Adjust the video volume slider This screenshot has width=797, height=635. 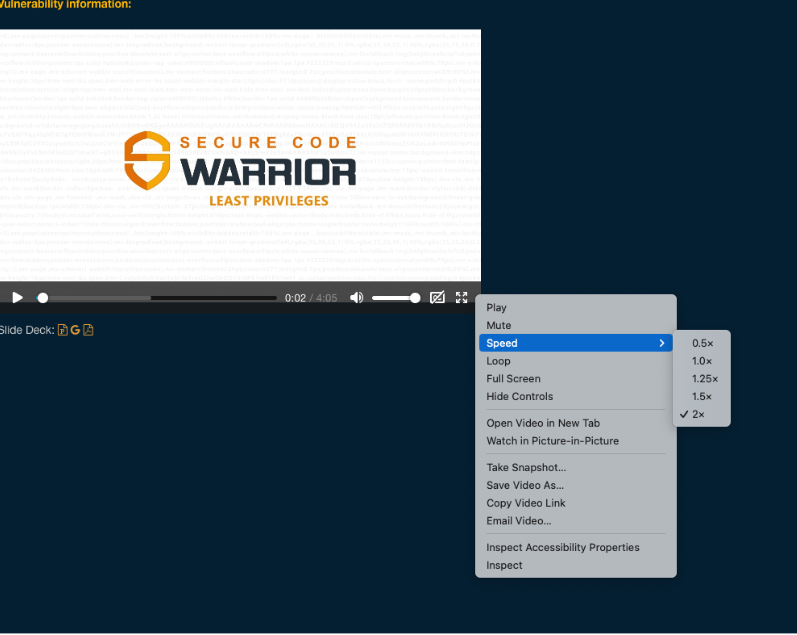pos(395,298)
